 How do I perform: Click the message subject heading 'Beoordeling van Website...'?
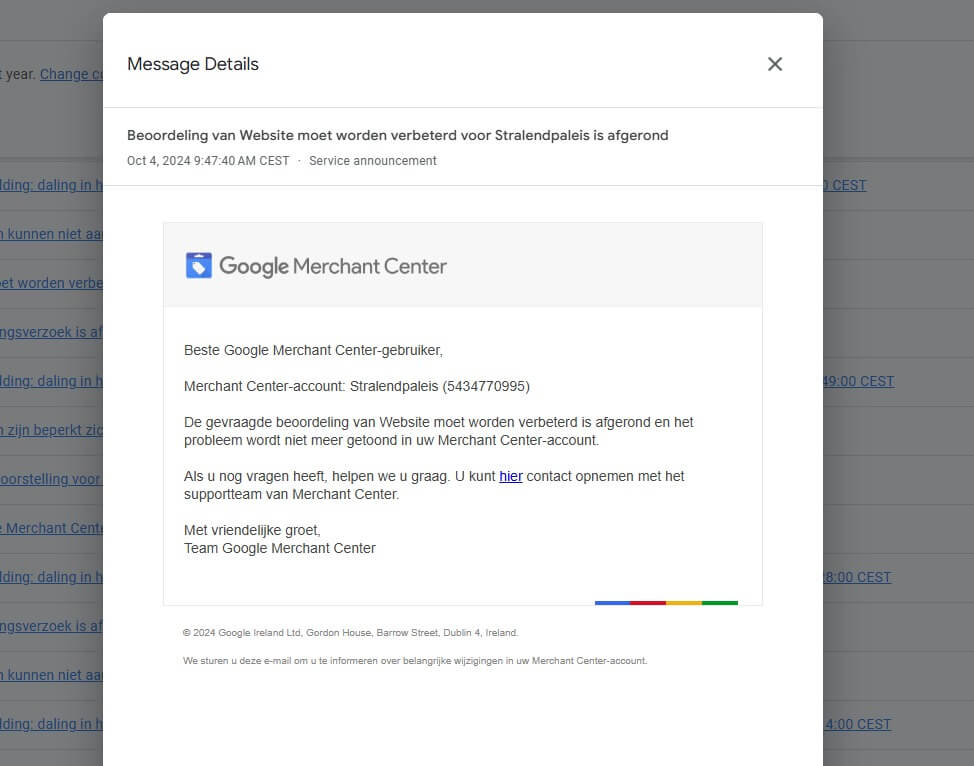point(398,135)
